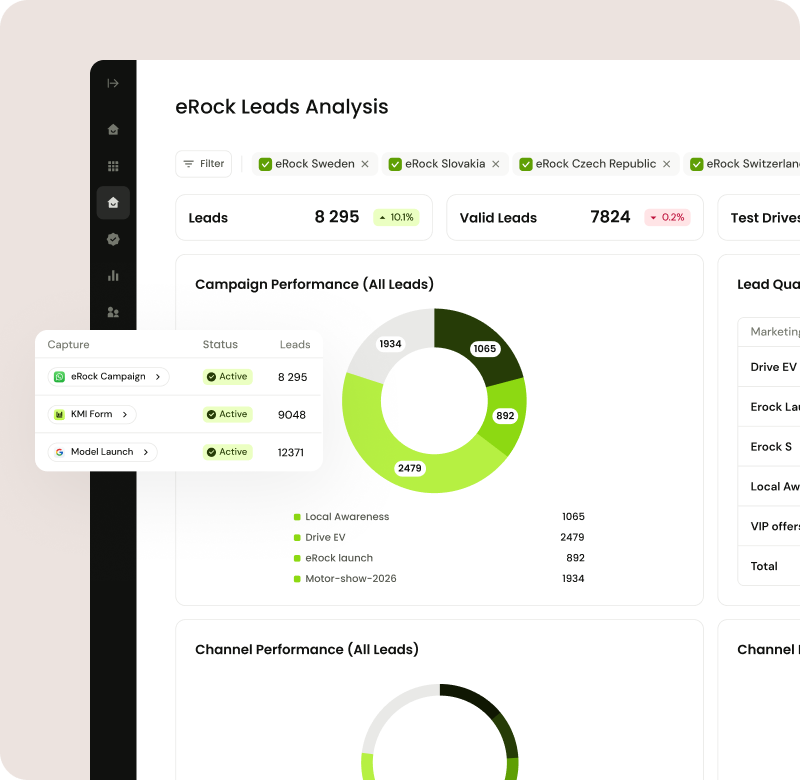Click the Drive EV legend entry
The width and height of the screenshot is (800, 780).
pyautogui.click(x=325, y=538)
